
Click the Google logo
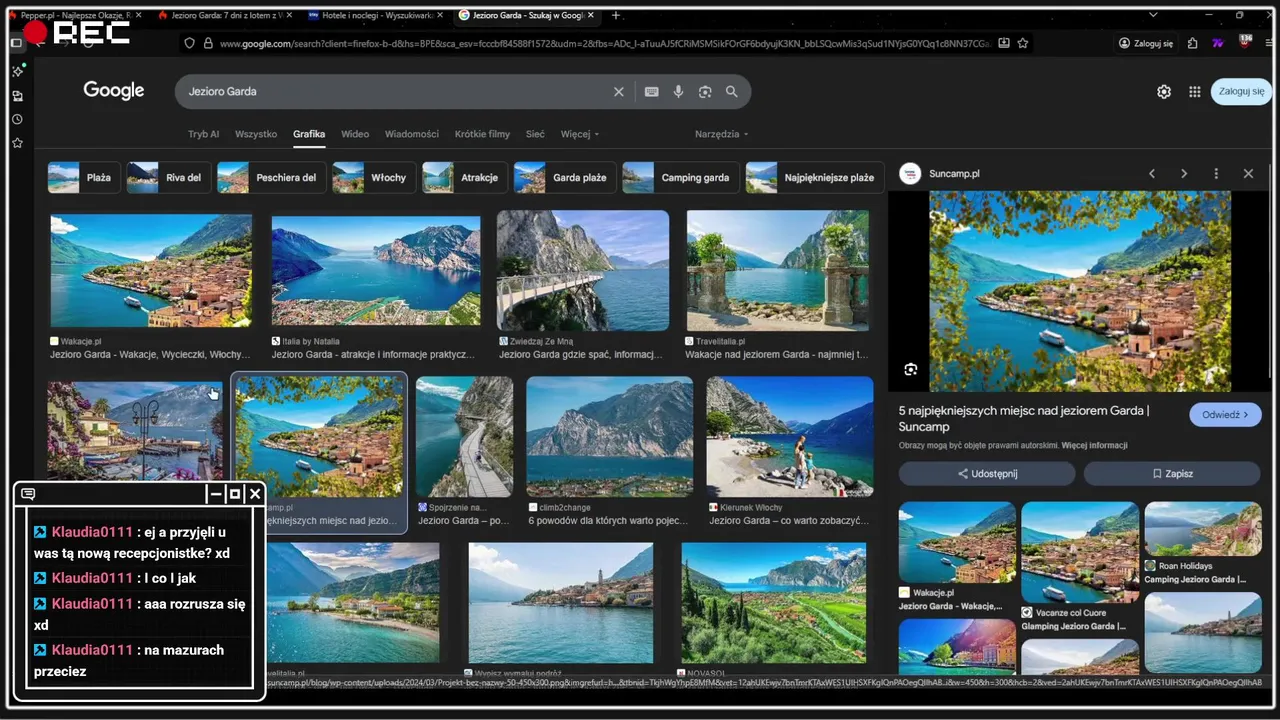tap(114, 91)
